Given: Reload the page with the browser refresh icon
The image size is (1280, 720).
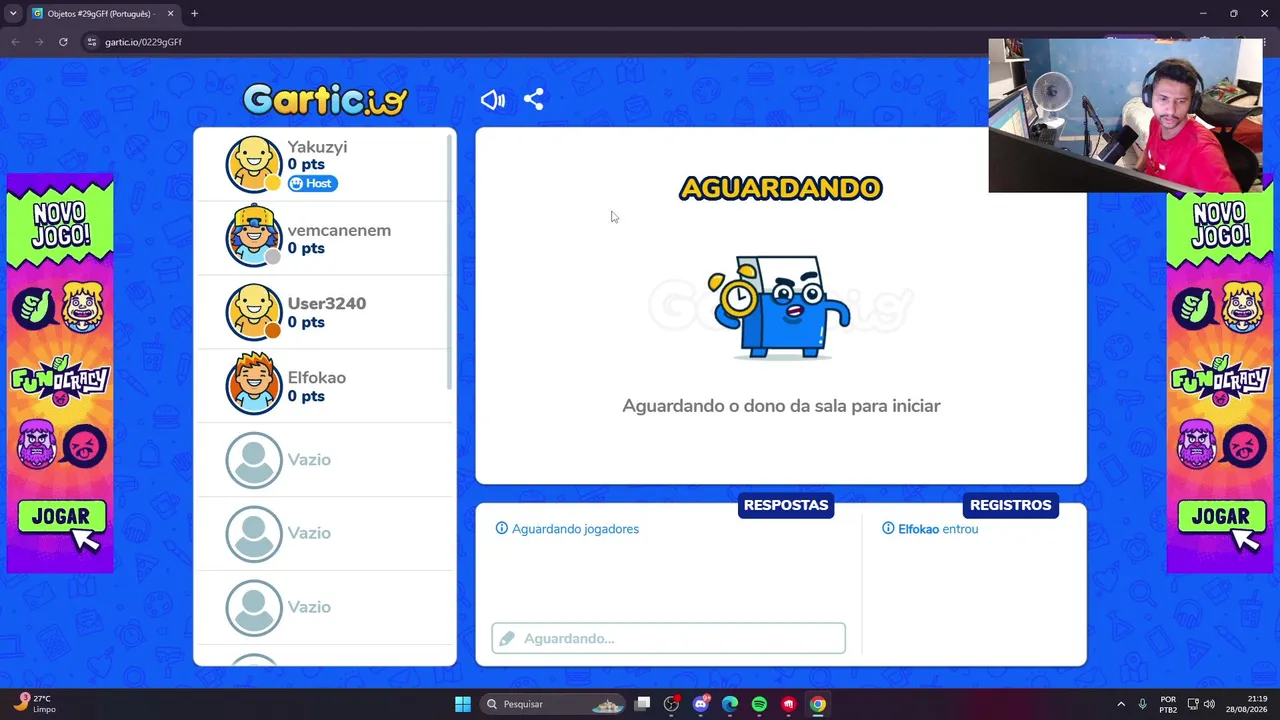Looking at the screenshot, I should tap(63, 42).
